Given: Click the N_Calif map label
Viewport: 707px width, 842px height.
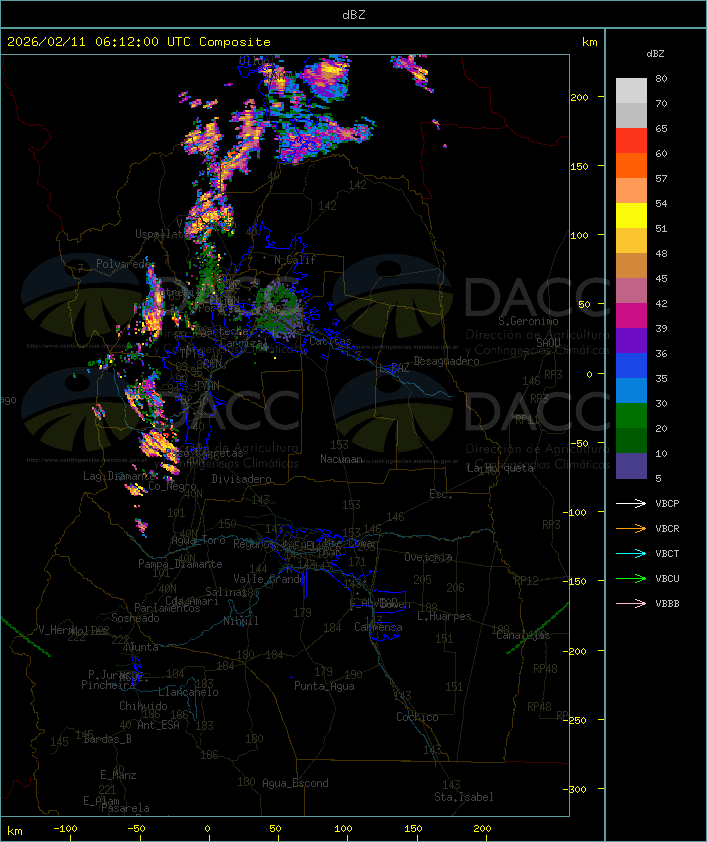Looking at the screenshot, I should click(295, 260).
